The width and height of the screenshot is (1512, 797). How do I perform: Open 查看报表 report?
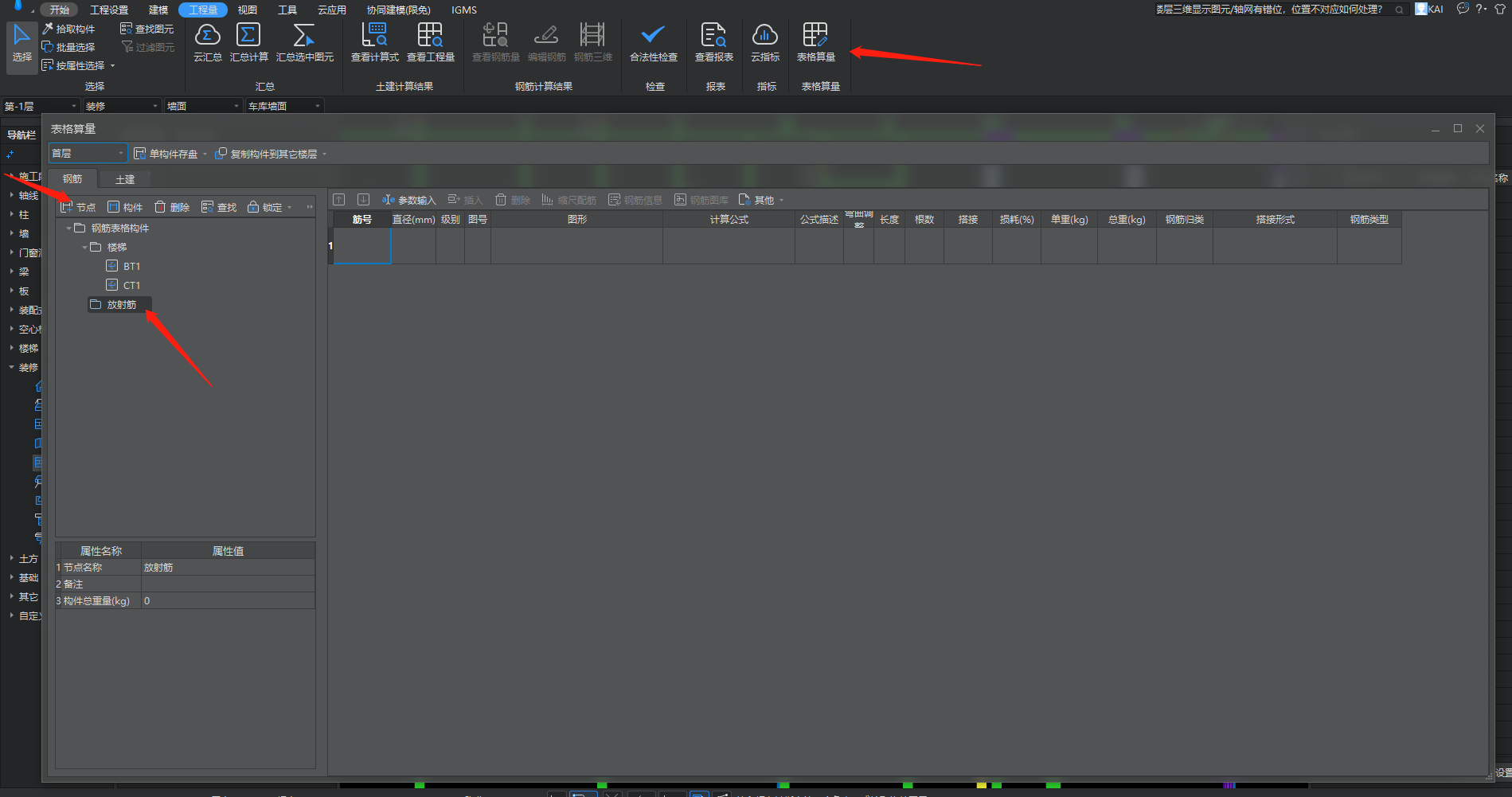pyautogui.click(x=714, y=43)
